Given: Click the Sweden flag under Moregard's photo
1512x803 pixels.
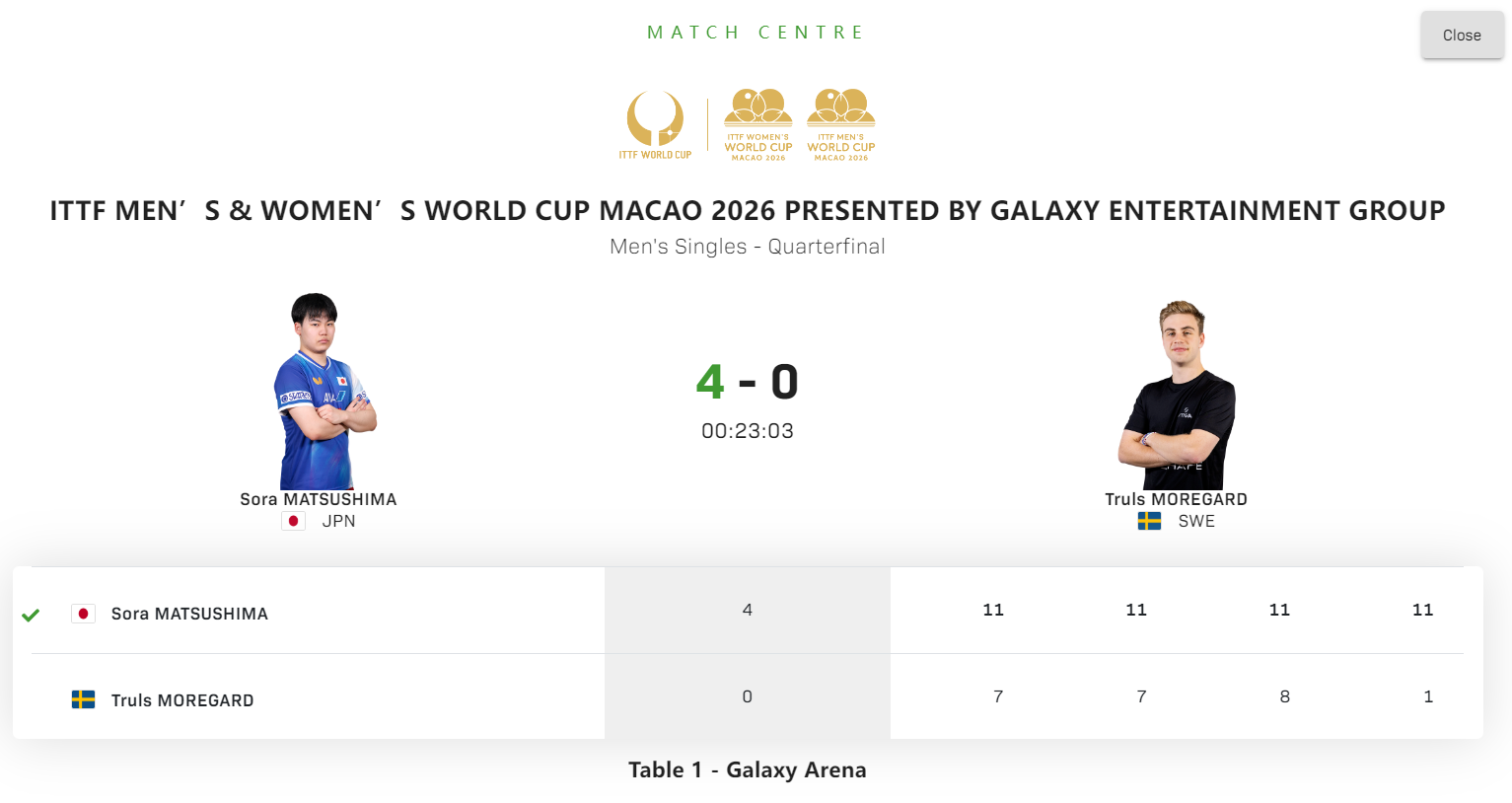Looking at the screenshot, I should click(x=1149, y=521).
